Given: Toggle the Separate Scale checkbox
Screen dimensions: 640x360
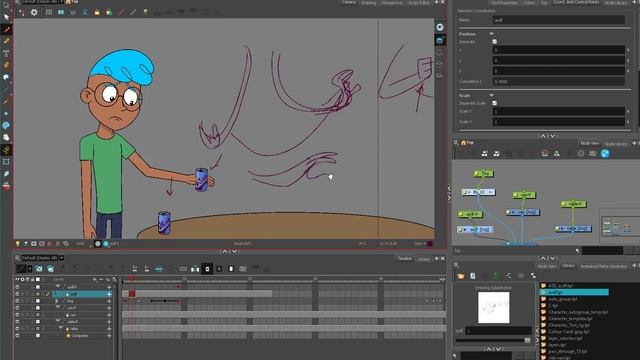Looking at the screenshot, I should tap(494, 103).
